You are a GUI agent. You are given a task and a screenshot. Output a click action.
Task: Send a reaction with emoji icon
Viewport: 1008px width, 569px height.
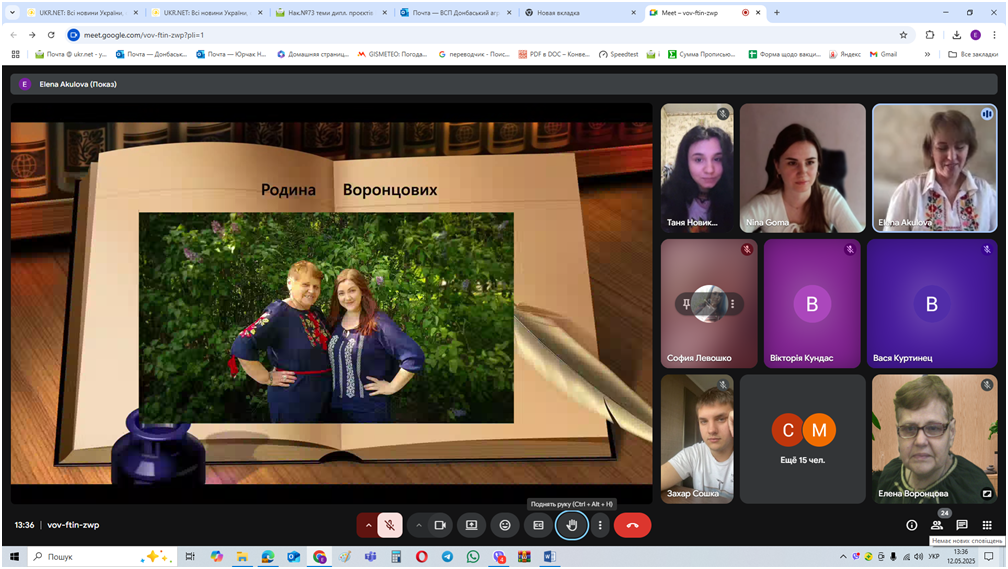pos(505,525)
